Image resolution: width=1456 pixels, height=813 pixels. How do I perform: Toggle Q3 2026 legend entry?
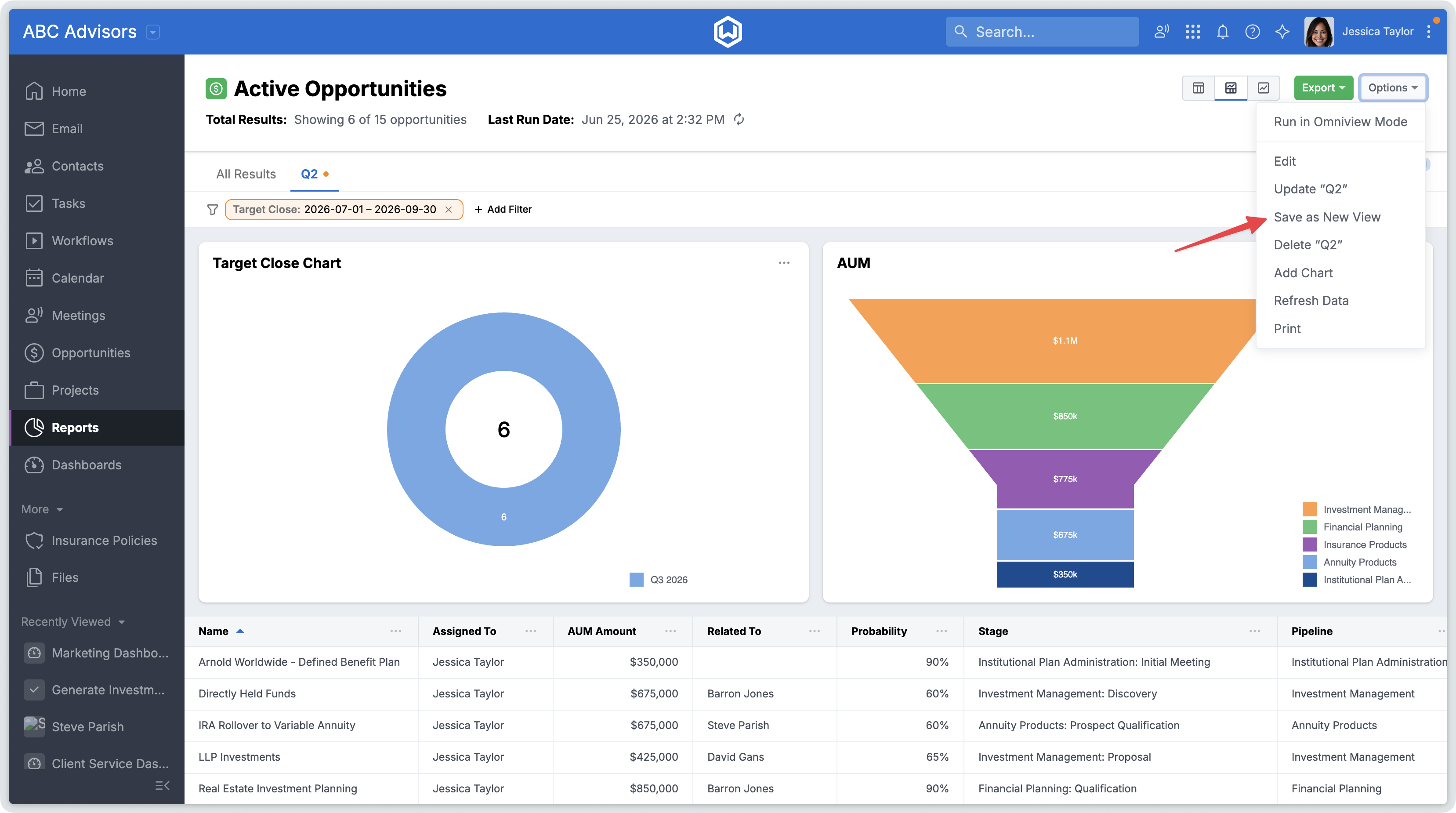click(659, 580)
